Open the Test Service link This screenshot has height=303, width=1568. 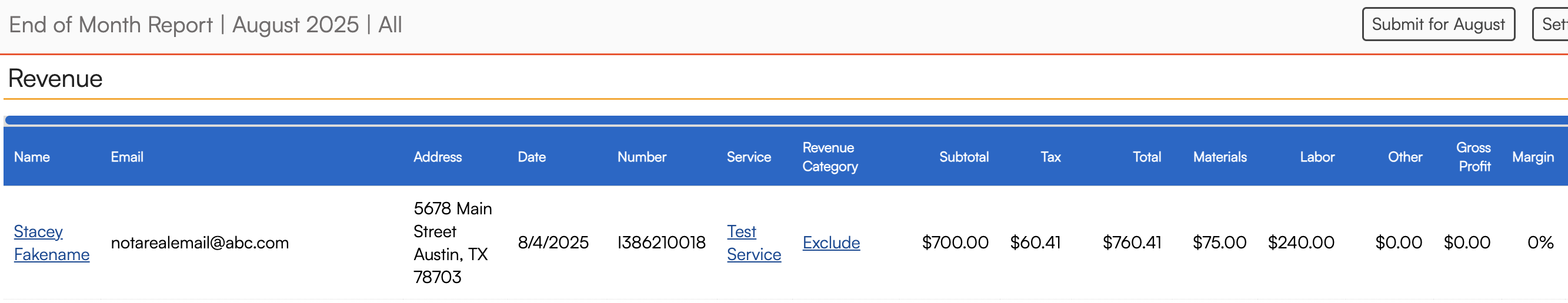click(x=753, y=243)
